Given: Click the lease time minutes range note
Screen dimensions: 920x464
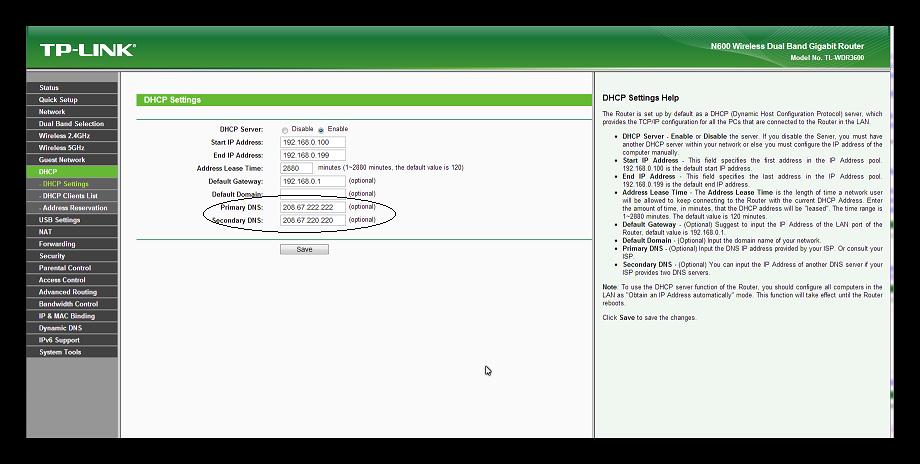Looking at the screenshot, I should click(x=390, y=168).
